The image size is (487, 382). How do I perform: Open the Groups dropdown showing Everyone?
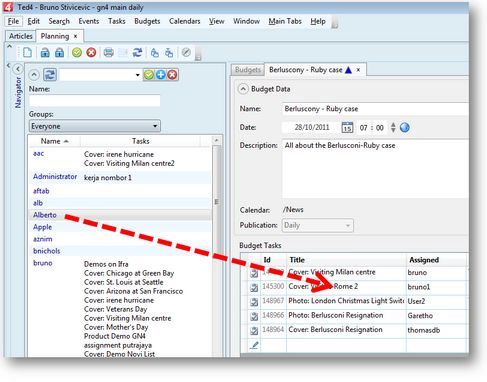[x=95, y=126]
